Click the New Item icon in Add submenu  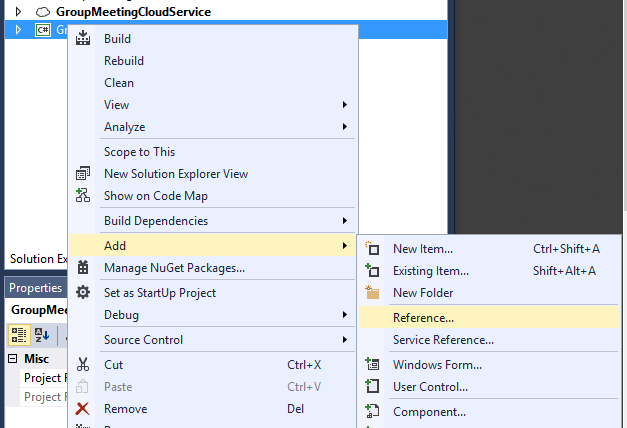click(x=373, y=249)
